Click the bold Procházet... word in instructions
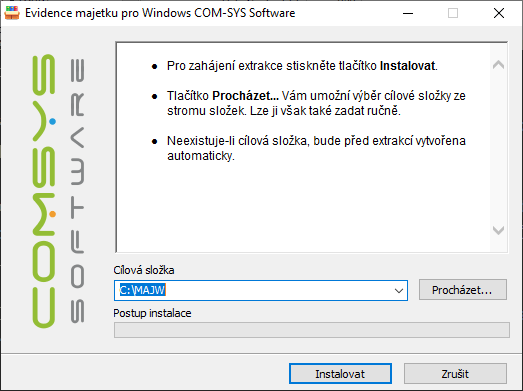 pyautogui.click(x=245, y=96)
